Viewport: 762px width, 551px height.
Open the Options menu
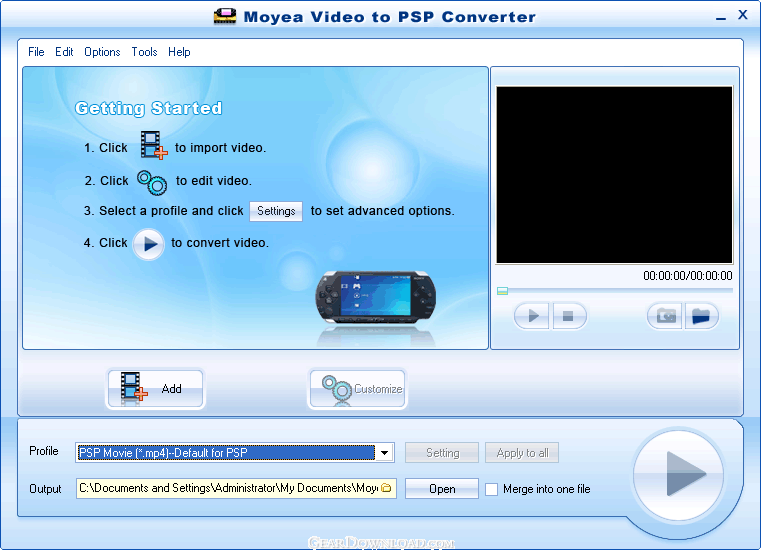[102, 52]
